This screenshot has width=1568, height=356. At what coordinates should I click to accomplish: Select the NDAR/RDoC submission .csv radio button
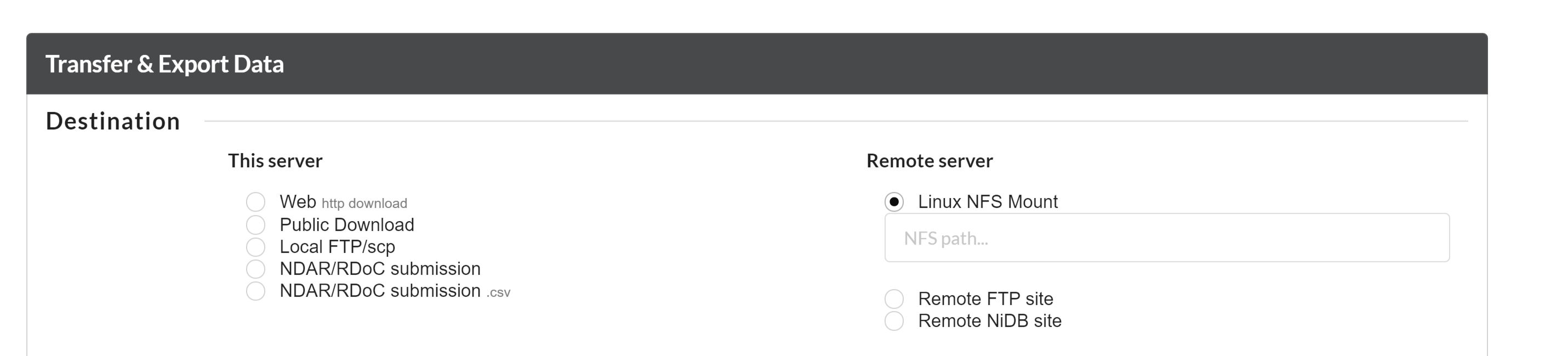[255, 291]
